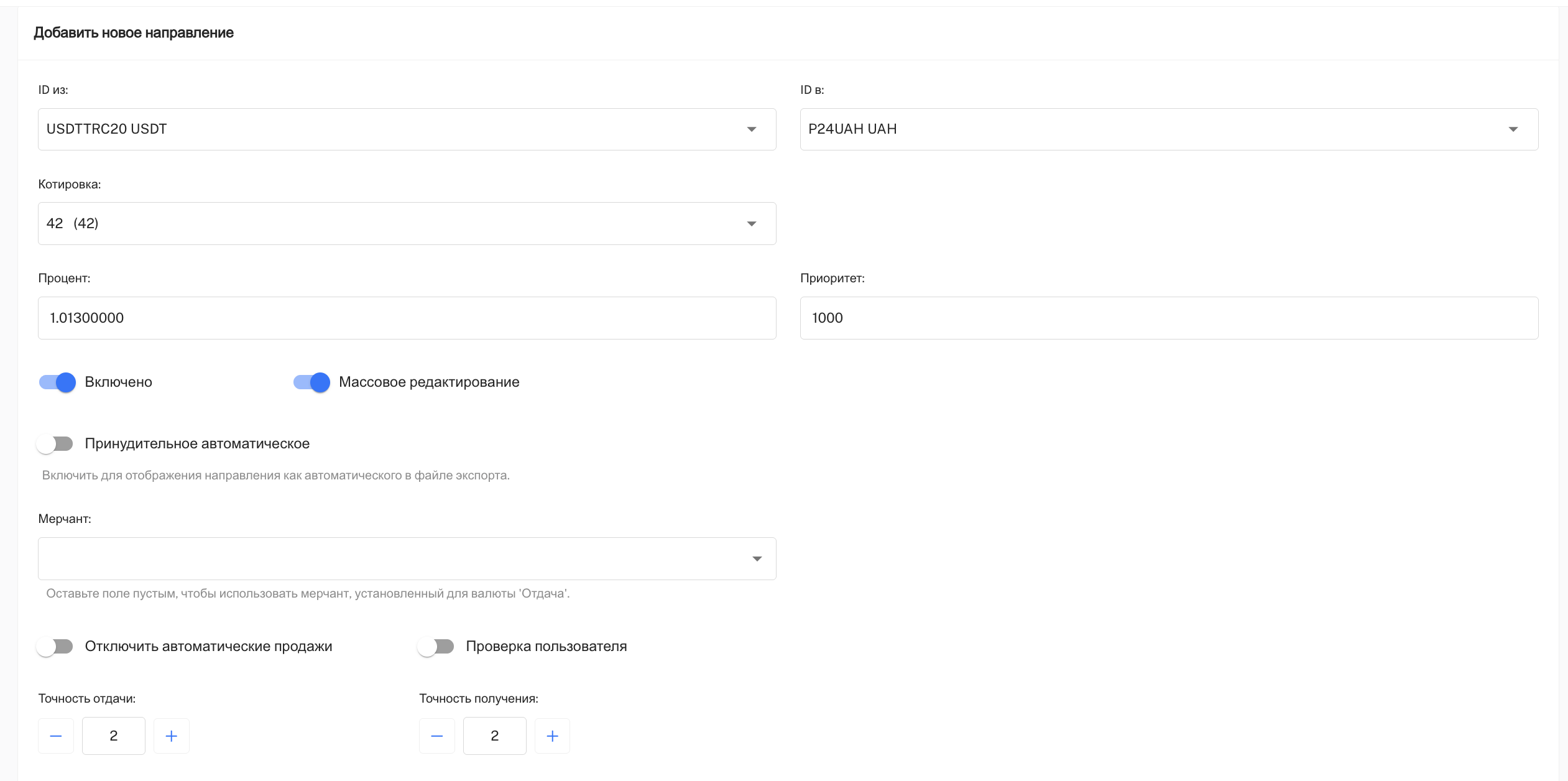Screen dimensions: 1568x781
Task: Click the Точность отдачи number box
Action: click(114, 736)
